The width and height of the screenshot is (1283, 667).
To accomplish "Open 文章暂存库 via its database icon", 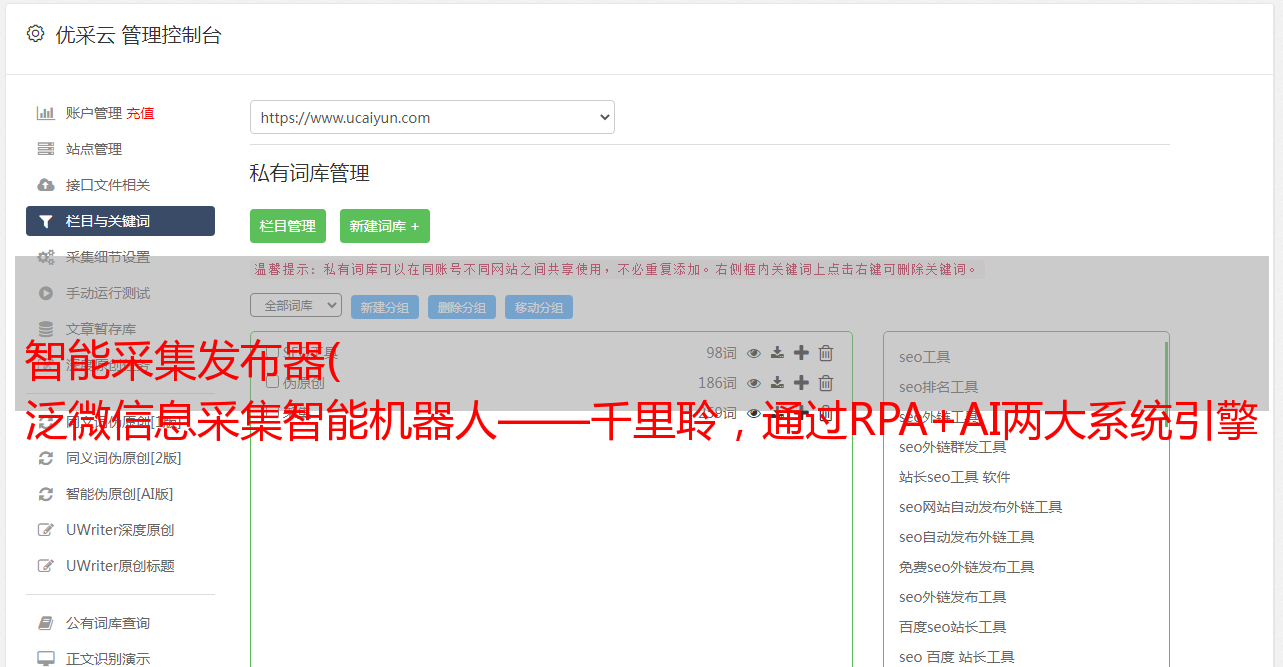I will (x=46, y=329).
